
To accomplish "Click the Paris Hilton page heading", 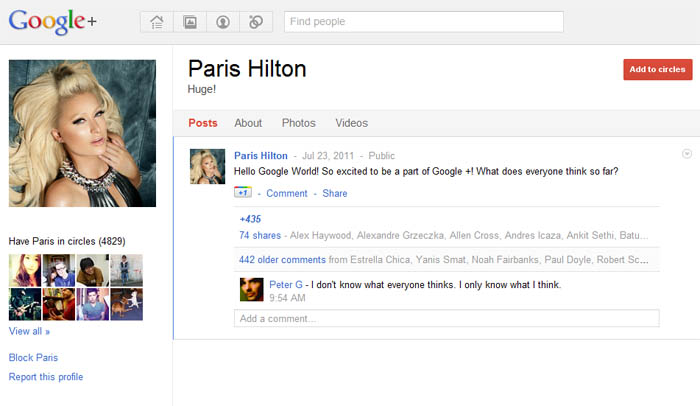I will pos(247,69).
